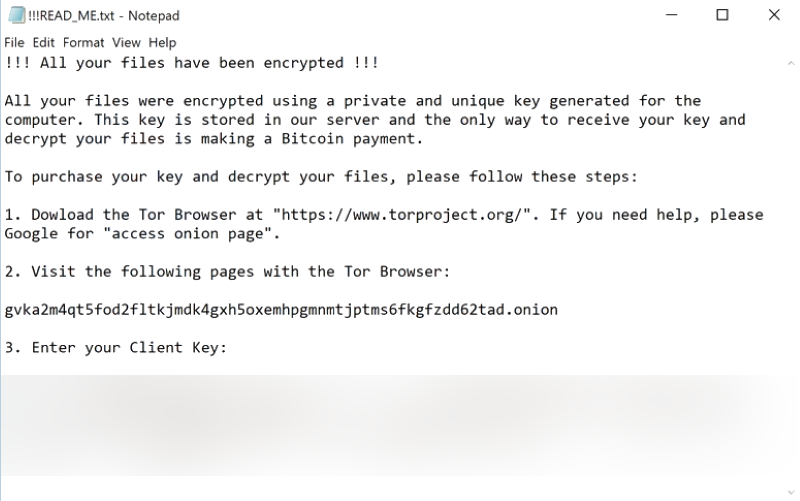Maximize the Notepad window

coord(722,15)
